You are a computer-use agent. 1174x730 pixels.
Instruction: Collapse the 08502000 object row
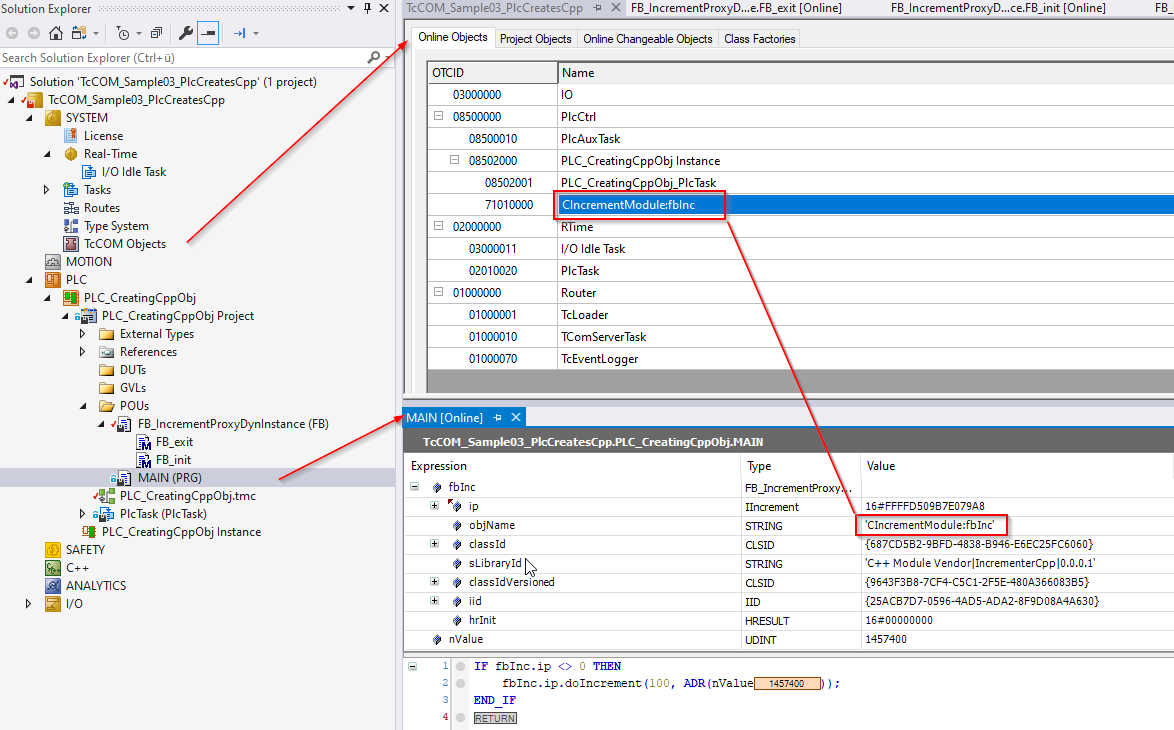(x=454, y=160)
